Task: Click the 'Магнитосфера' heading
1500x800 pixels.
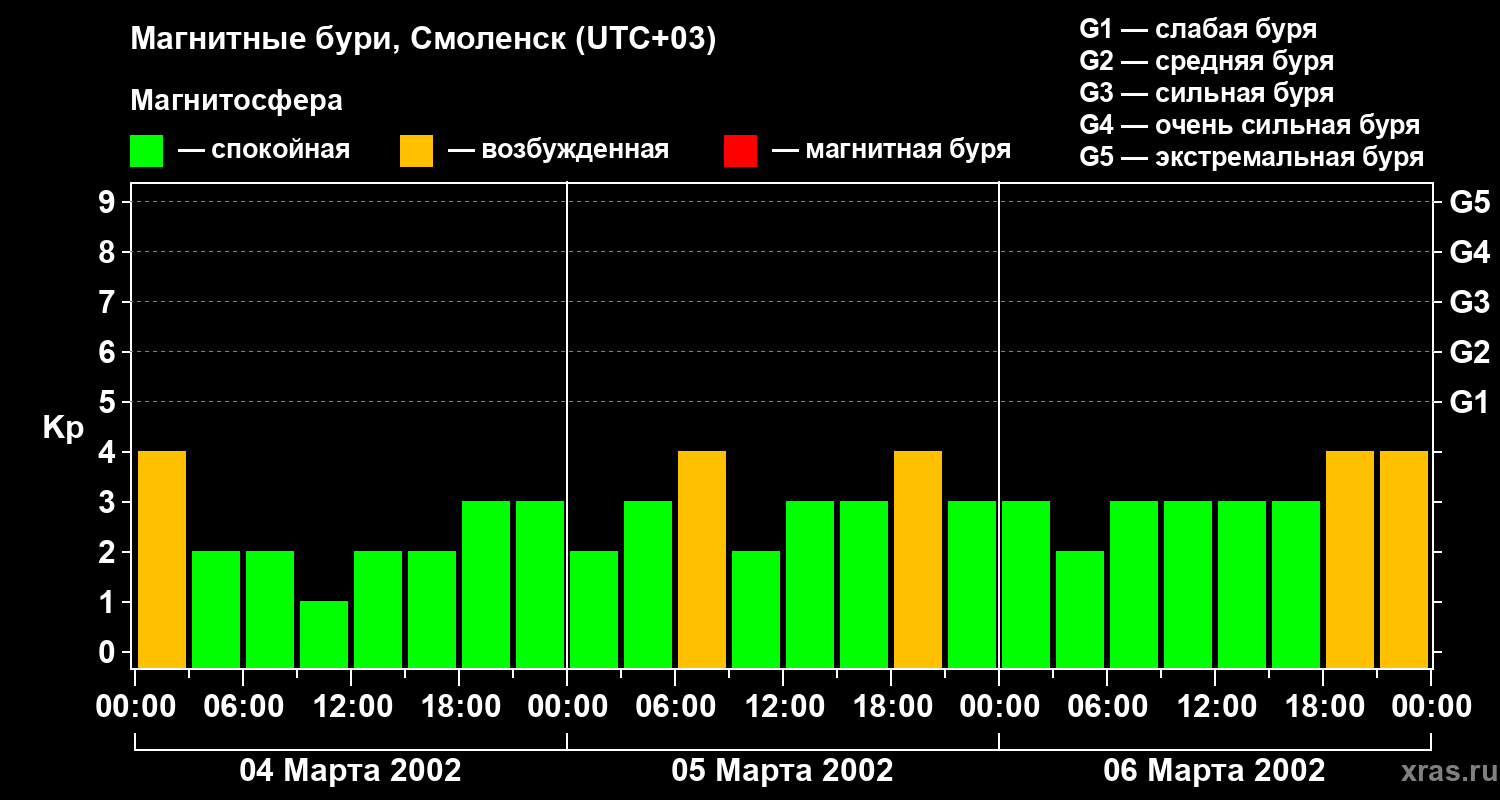Action: tap(236, 101)
